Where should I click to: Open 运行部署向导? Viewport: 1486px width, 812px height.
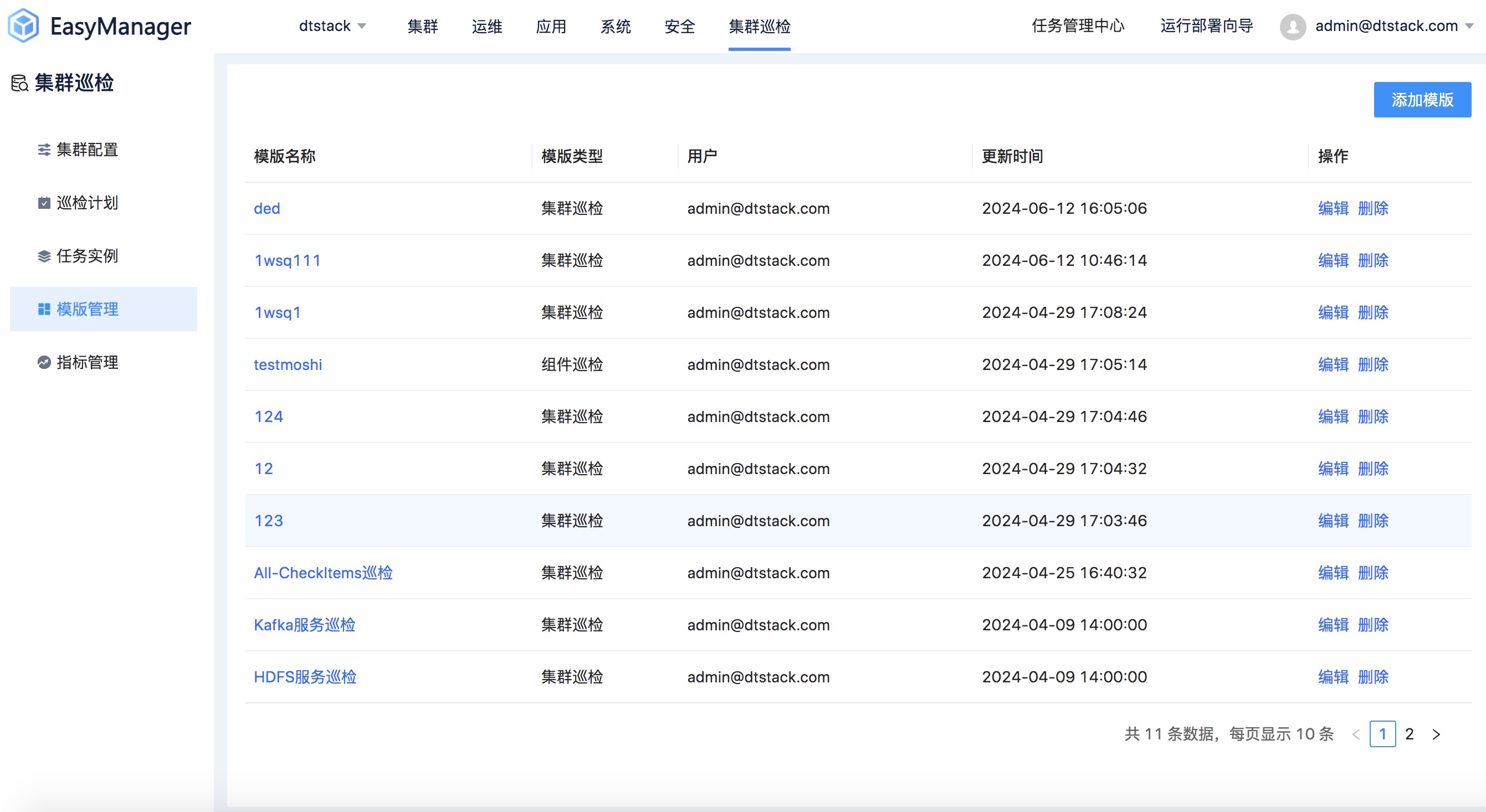1206,26
